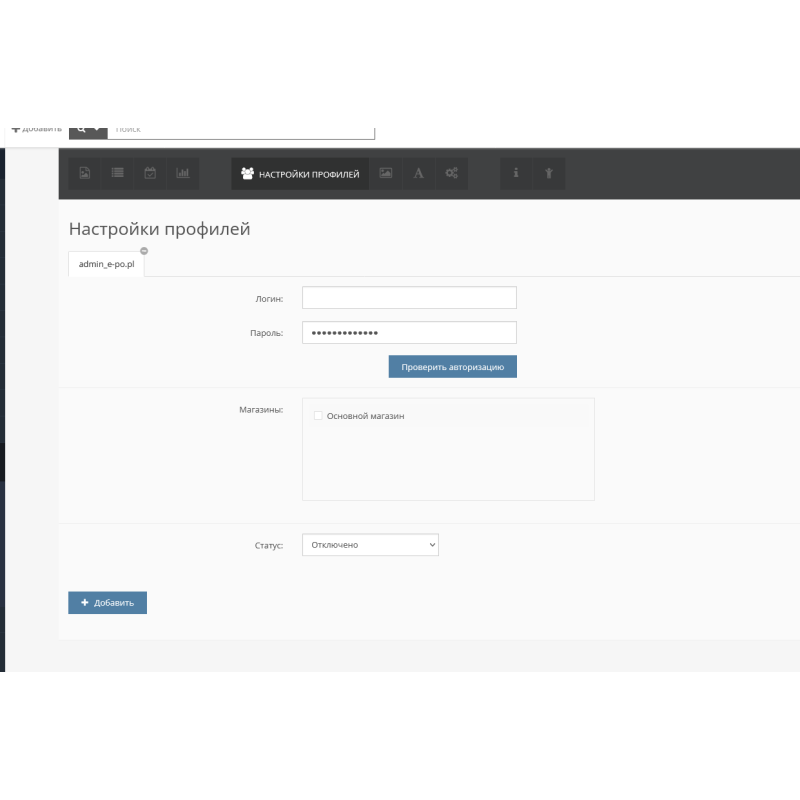Open the info icon on the right toolbar
The height and width of the screenshot is (800, 800).
[516, 173]
